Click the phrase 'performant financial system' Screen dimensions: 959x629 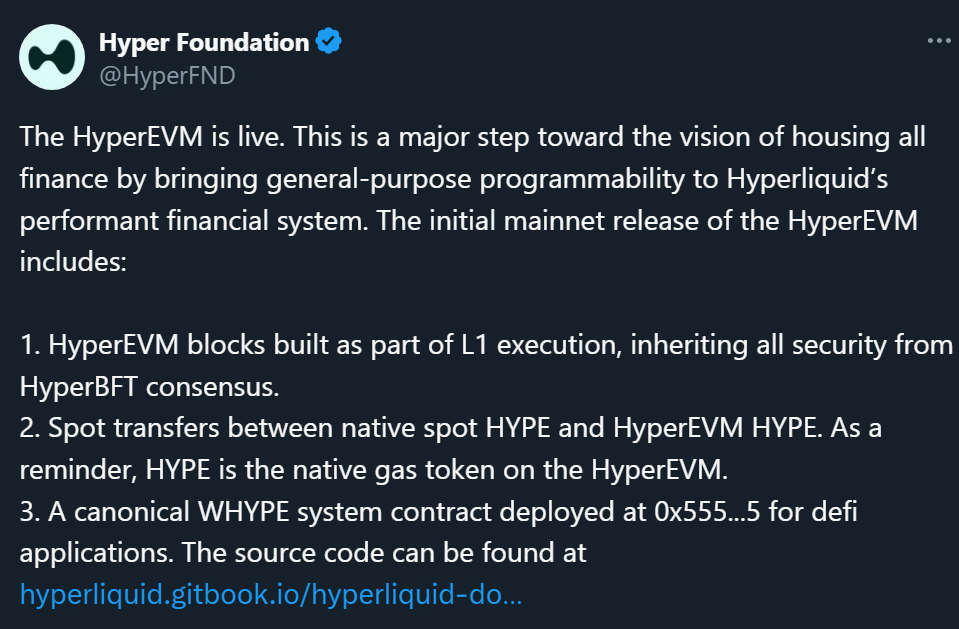(x=194, y=220)
